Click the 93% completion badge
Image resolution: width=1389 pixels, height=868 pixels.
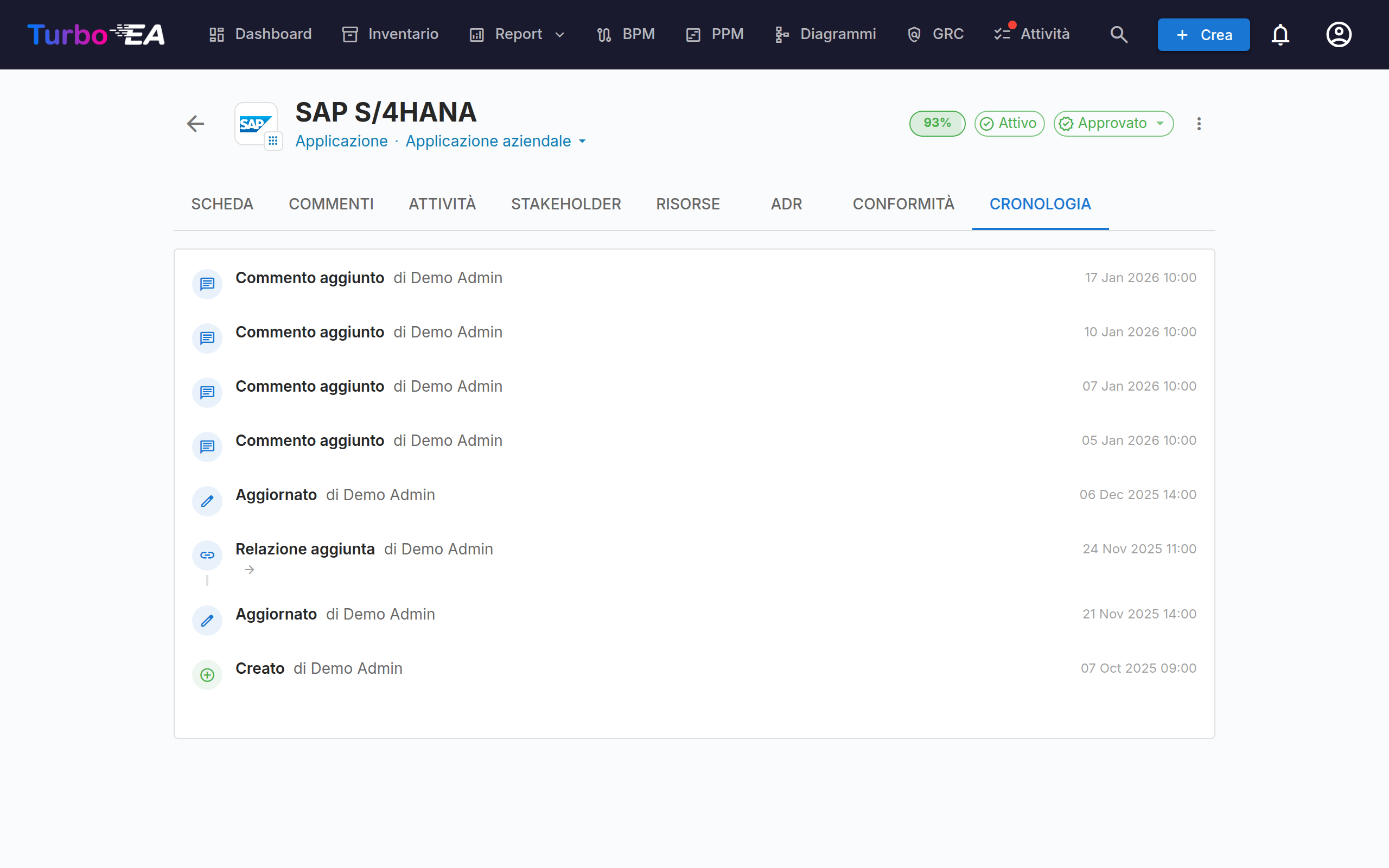click(936, 124)
